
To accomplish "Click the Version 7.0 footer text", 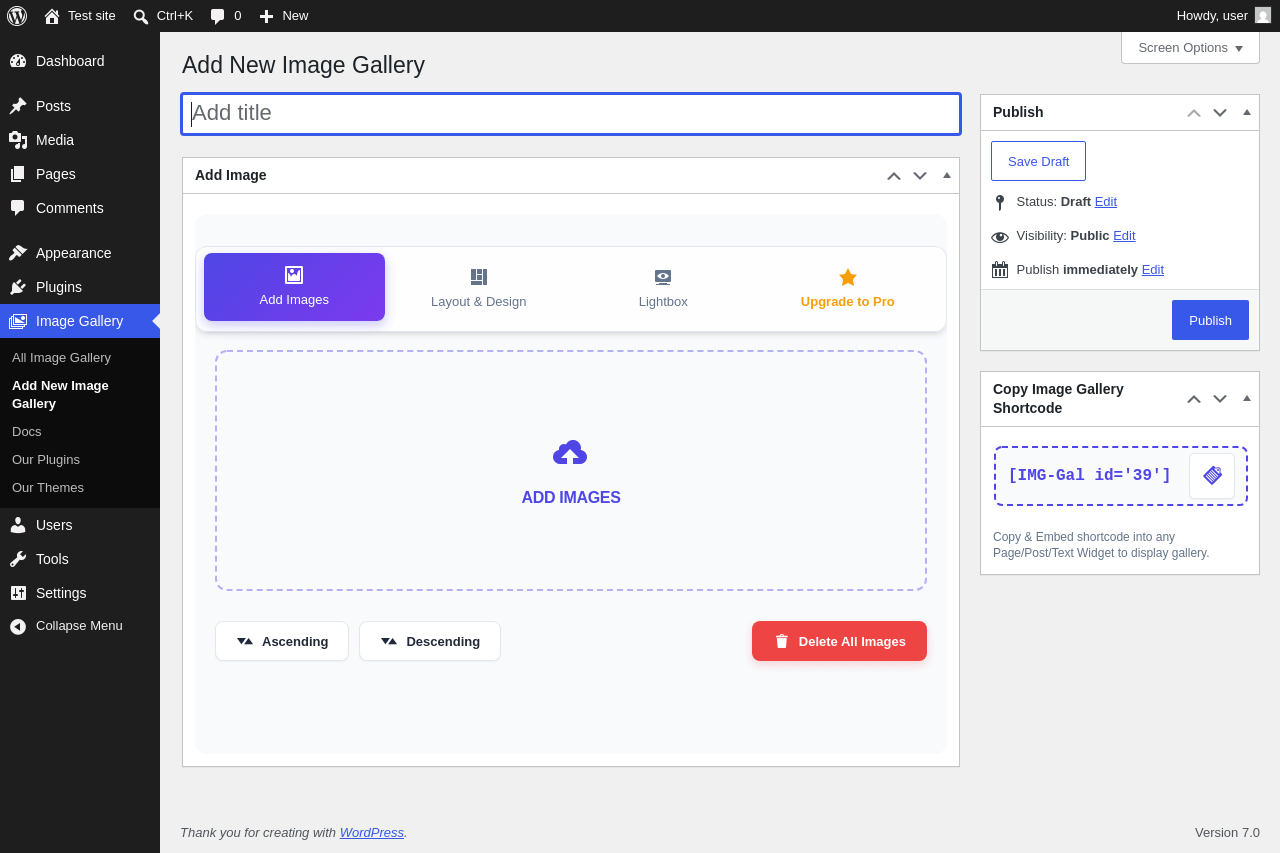I will [x=1227, y=832].
